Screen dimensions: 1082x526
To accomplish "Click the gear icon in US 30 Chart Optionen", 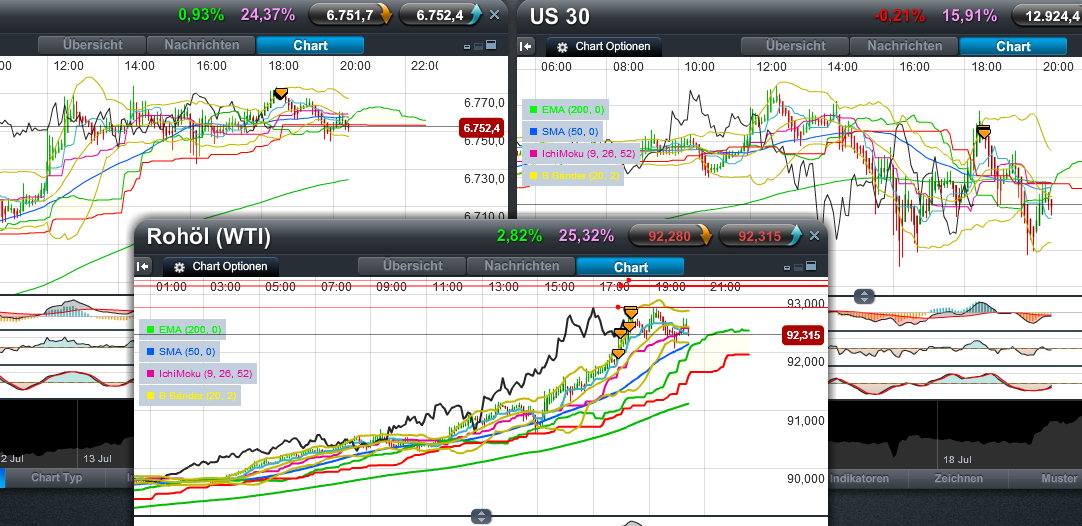I will point(562,48).
